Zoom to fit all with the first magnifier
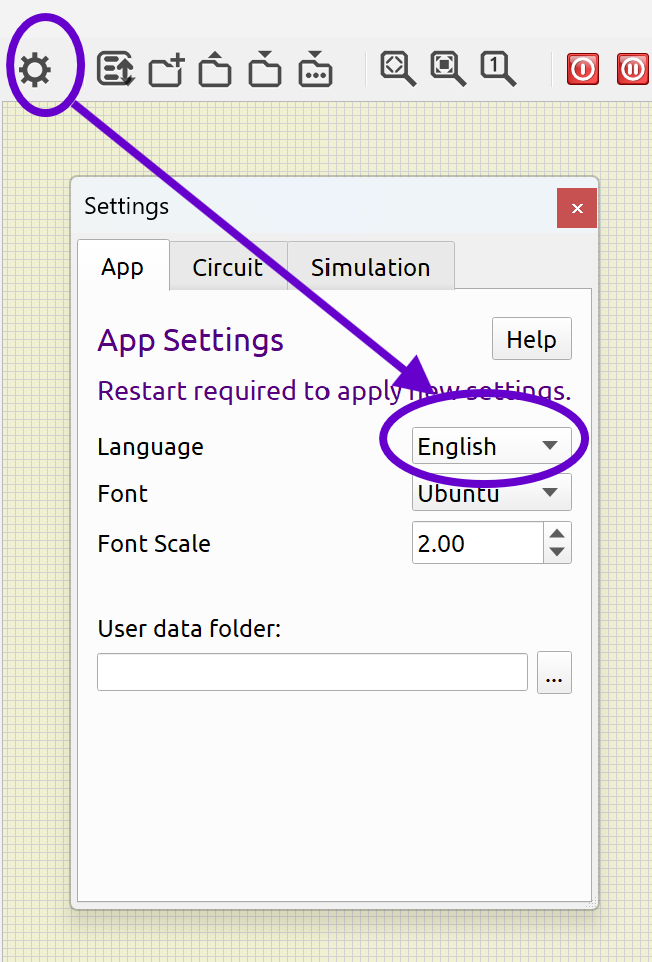 pyautogui.click(x=398, y=69)
